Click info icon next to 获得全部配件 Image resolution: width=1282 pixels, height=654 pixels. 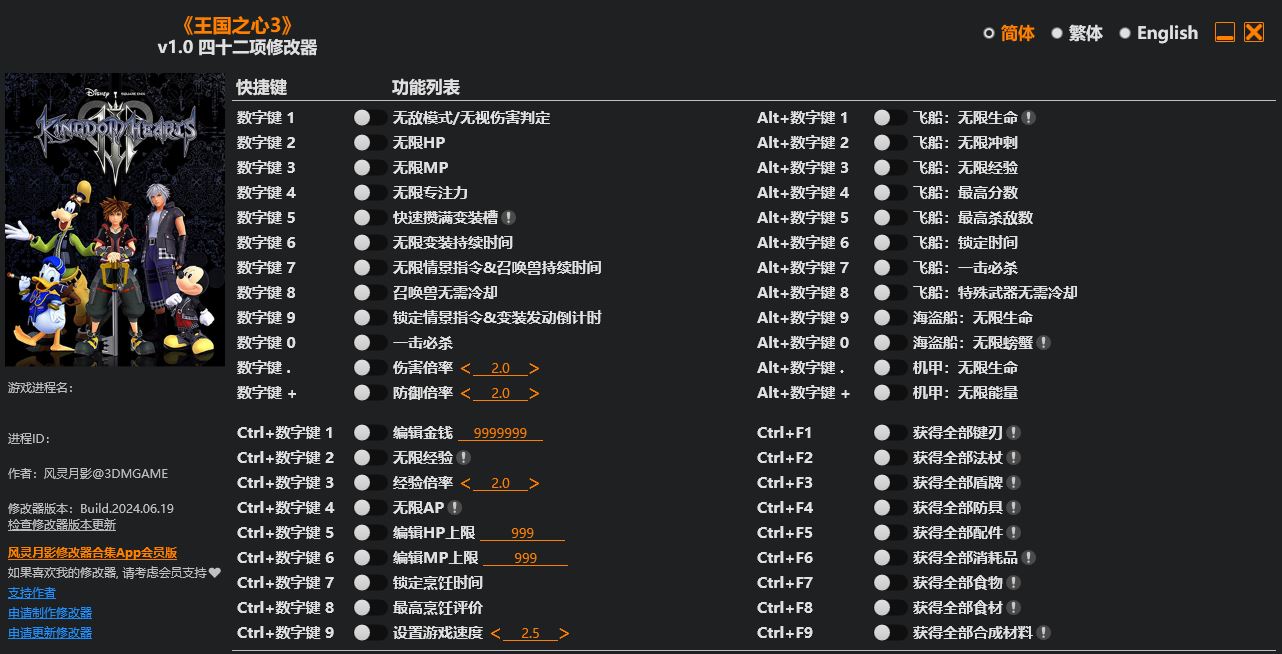(x=1014, y=533)
